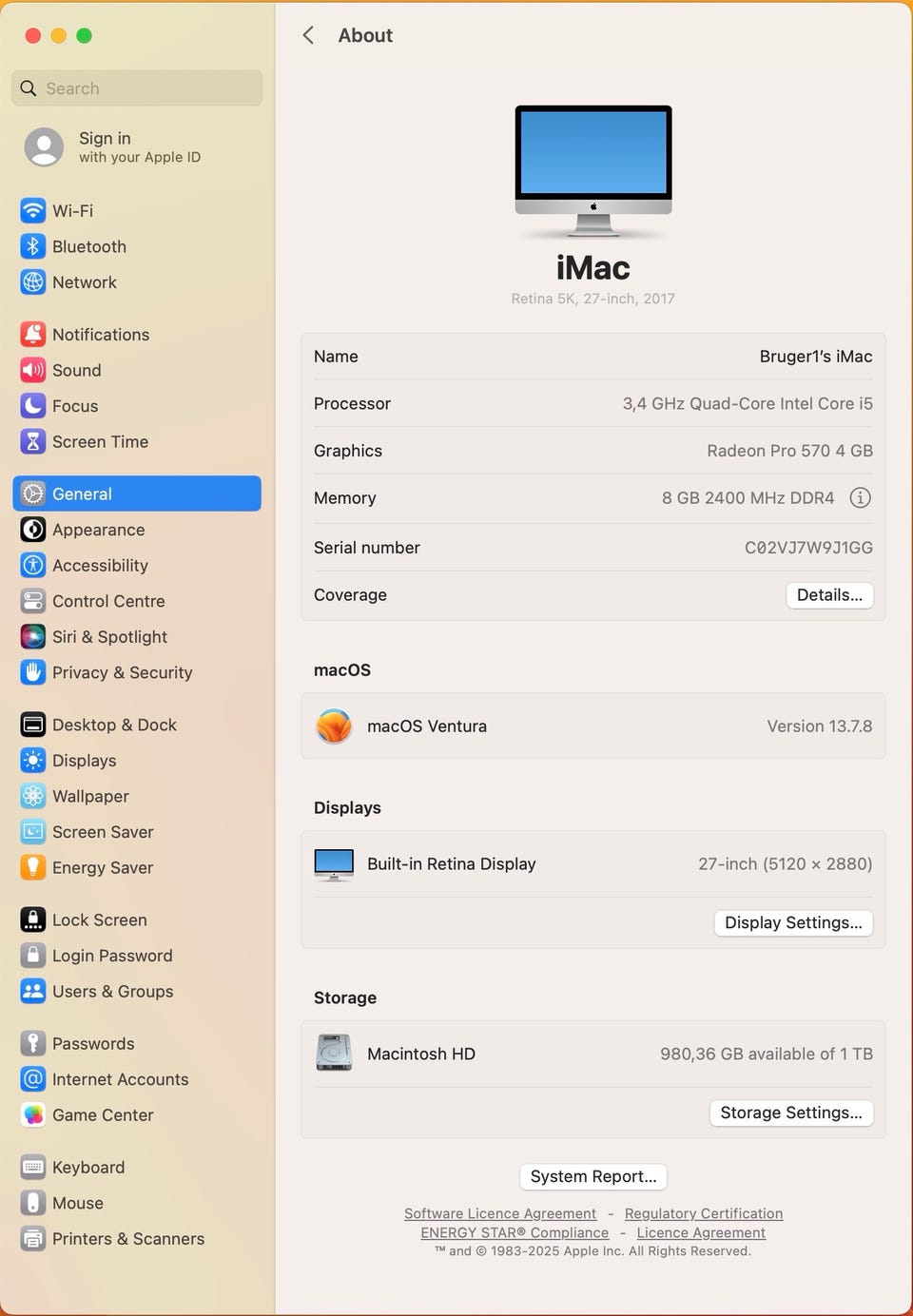Viewport: 913px width, 1316px height.
Task: Click processor value 3,4 GHz Quad-Core
Action: click(x=748, y=403)
